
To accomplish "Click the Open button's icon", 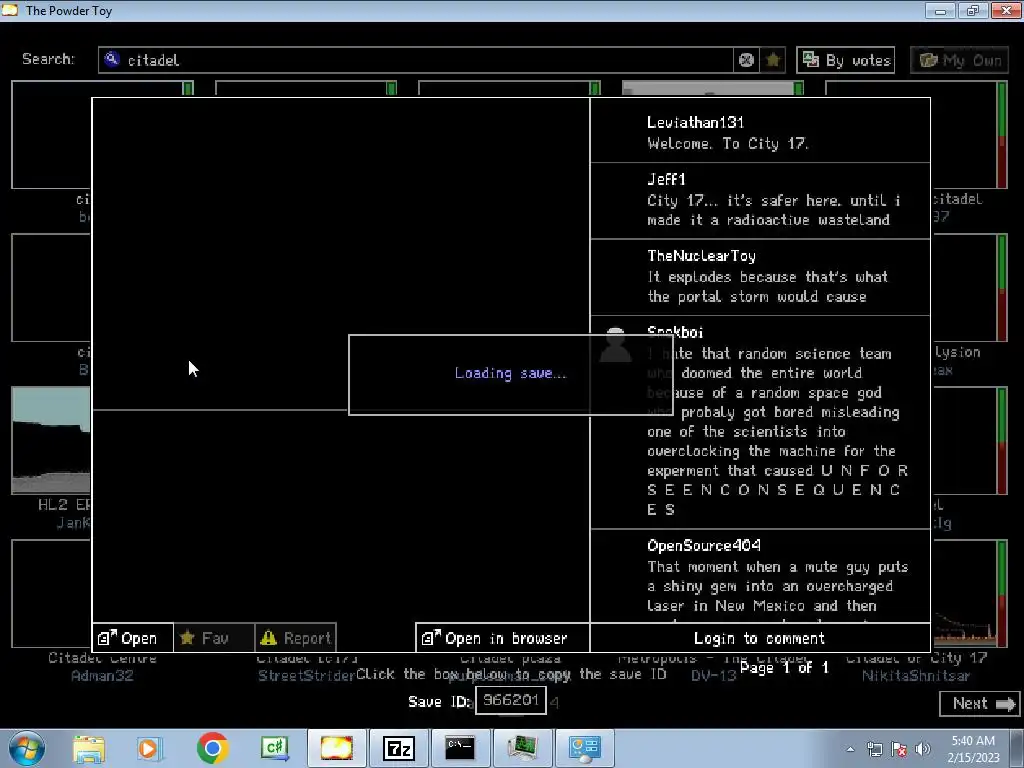I will pos(107,637).
